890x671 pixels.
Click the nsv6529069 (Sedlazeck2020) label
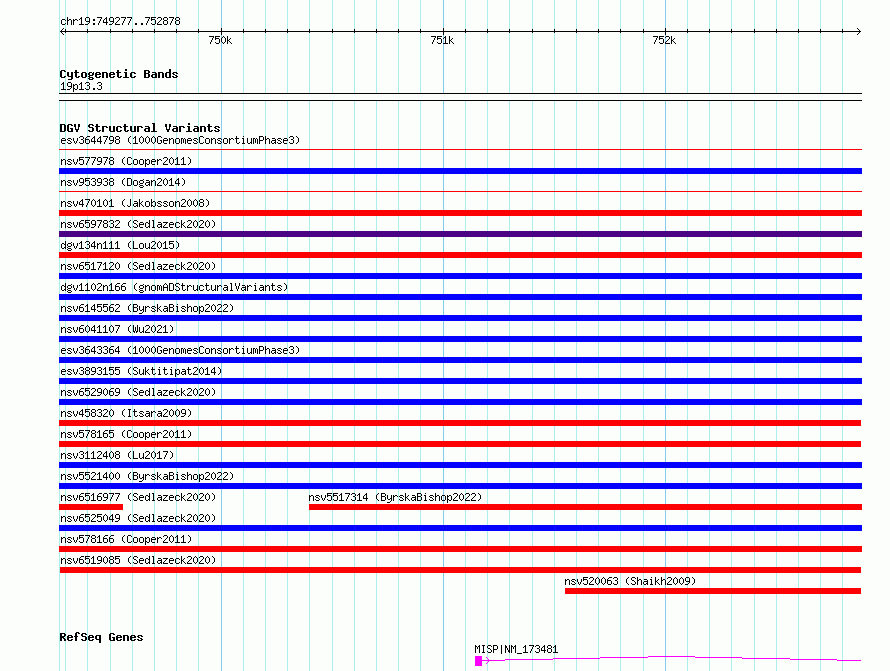[138, 392]
